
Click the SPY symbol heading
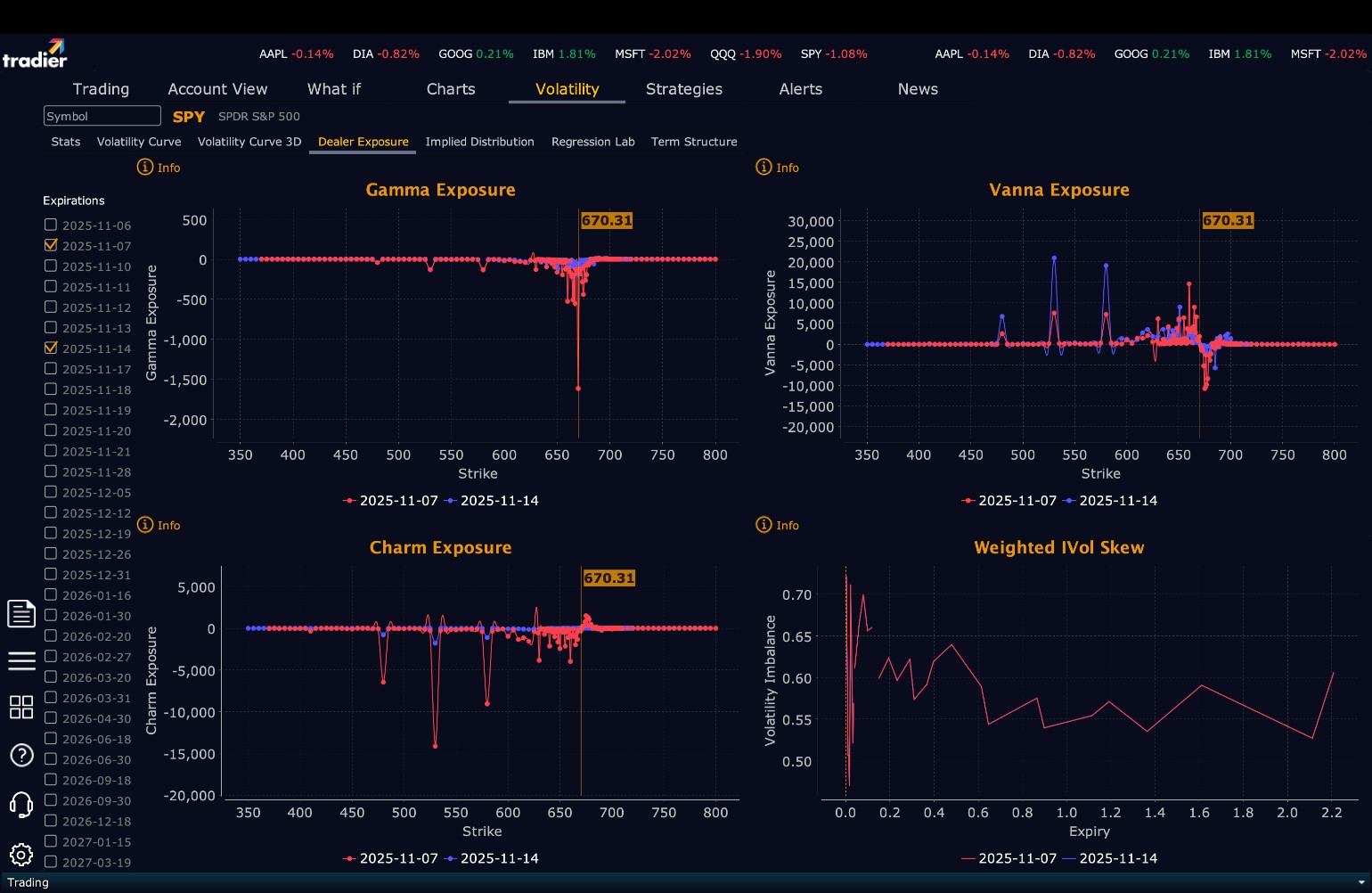coord(189,117)
